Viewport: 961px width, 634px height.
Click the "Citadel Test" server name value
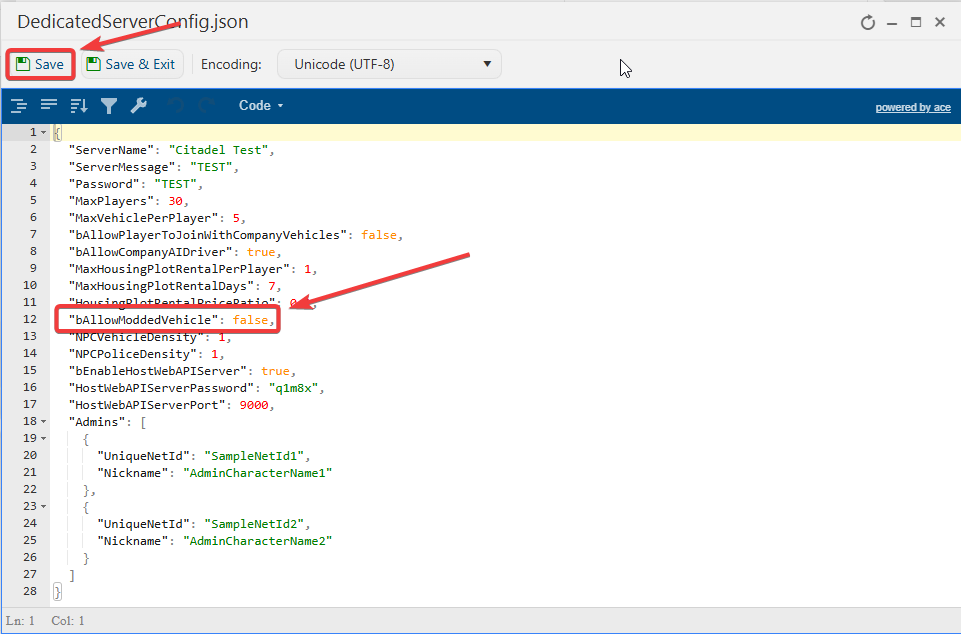click(218, 150)
